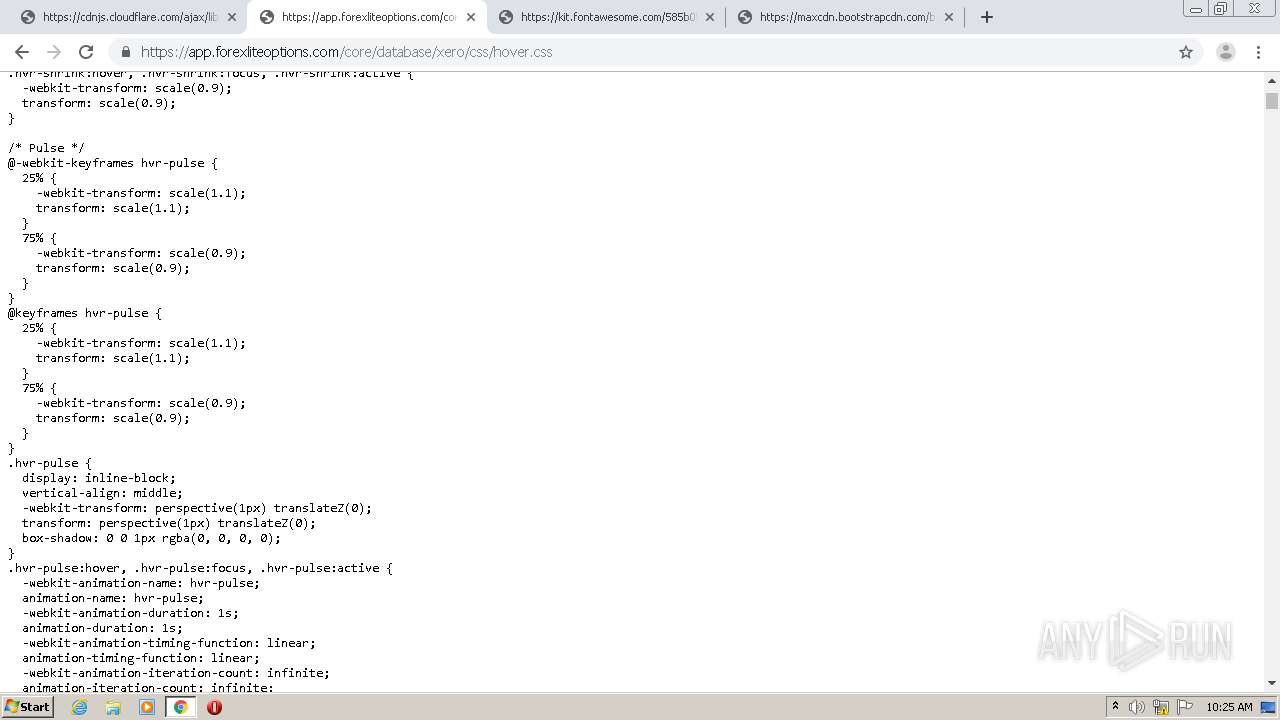1280x720 pixels.
Task: Click '-webkit-animation-name: hvr-pulse;' line
Action: (x=141, y=583)
